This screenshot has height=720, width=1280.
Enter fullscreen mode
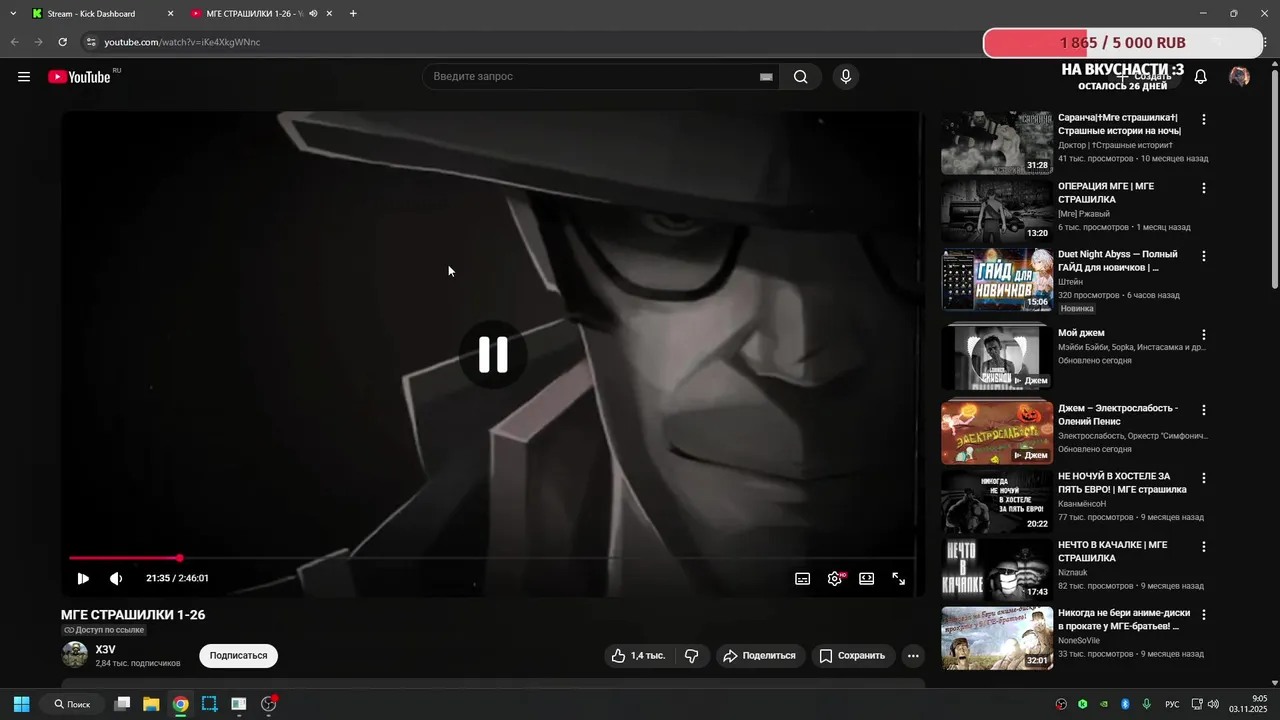coord(899,578)
